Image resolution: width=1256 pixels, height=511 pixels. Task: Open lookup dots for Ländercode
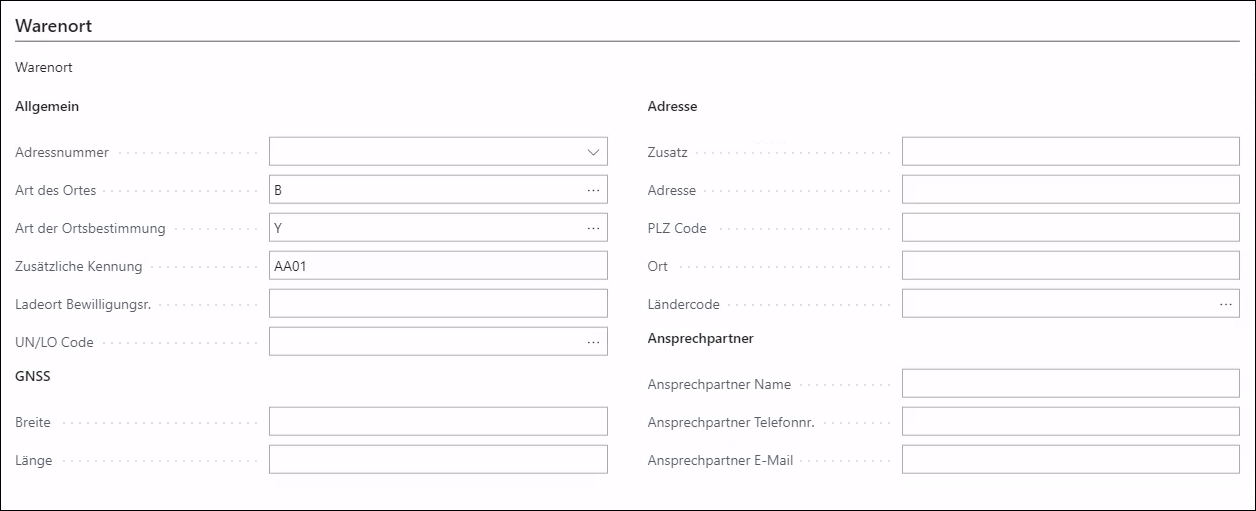[1226, 304]
